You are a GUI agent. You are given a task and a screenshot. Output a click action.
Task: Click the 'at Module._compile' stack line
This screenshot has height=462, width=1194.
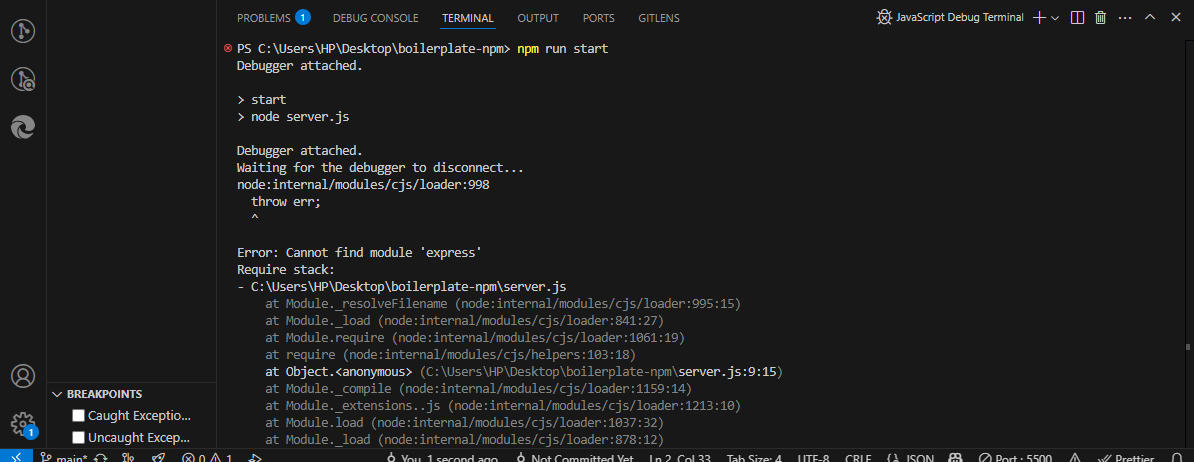click(478, 389)
